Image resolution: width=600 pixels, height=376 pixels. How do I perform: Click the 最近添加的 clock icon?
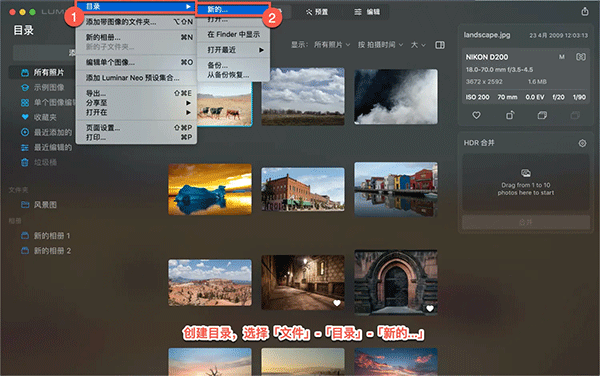click(x=25, y=132)
